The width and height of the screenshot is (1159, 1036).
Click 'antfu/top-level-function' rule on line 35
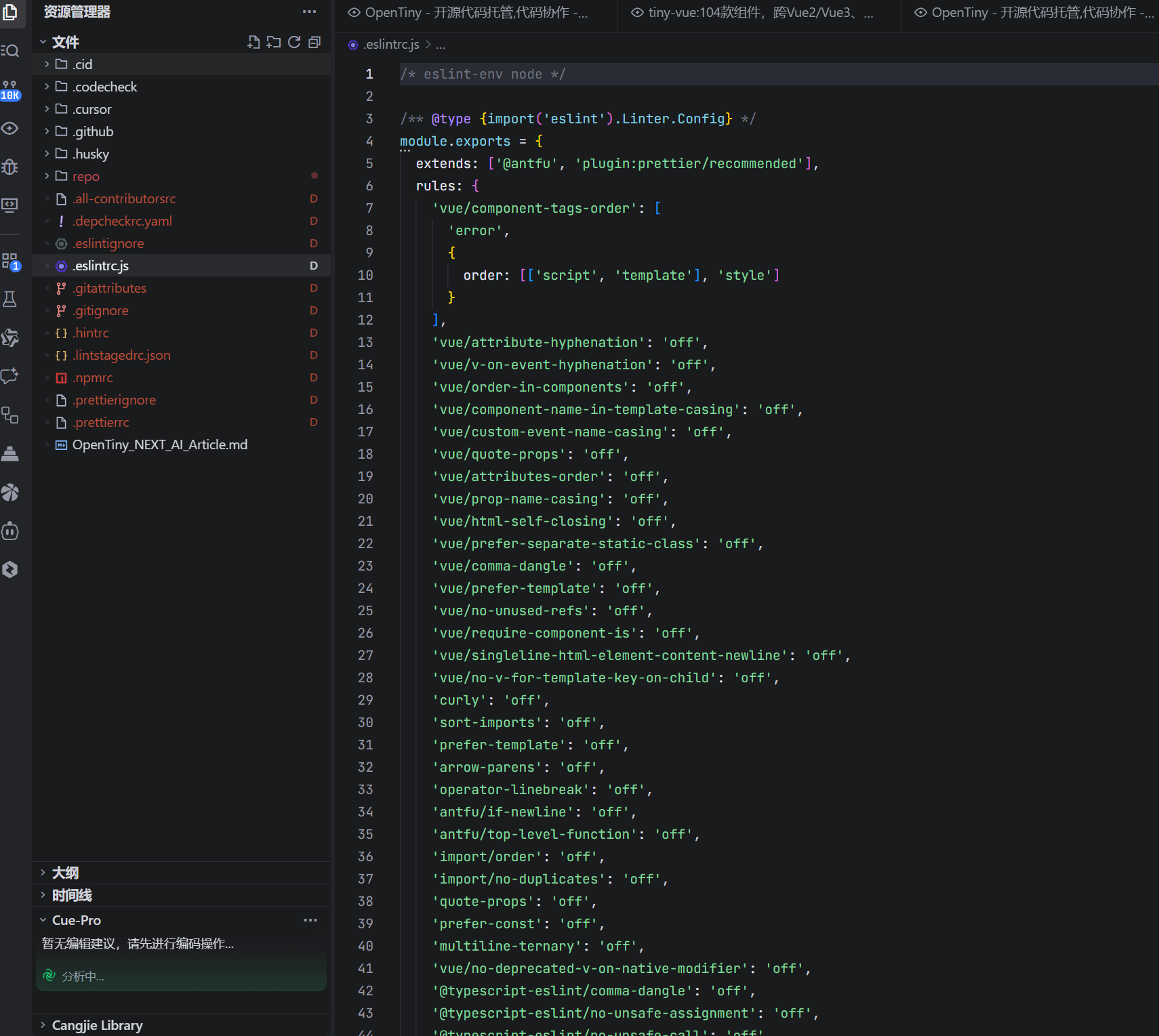pyautogui.click(x=535, y=834)
